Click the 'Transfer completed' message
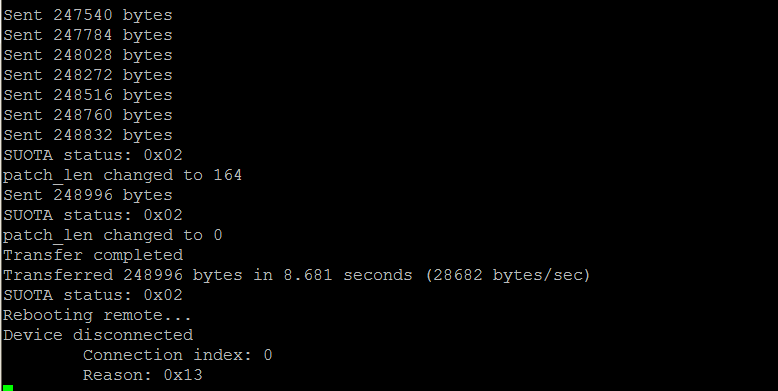Image resolution: width=778 pixels, height=391 pixels. tap(93, 255)
